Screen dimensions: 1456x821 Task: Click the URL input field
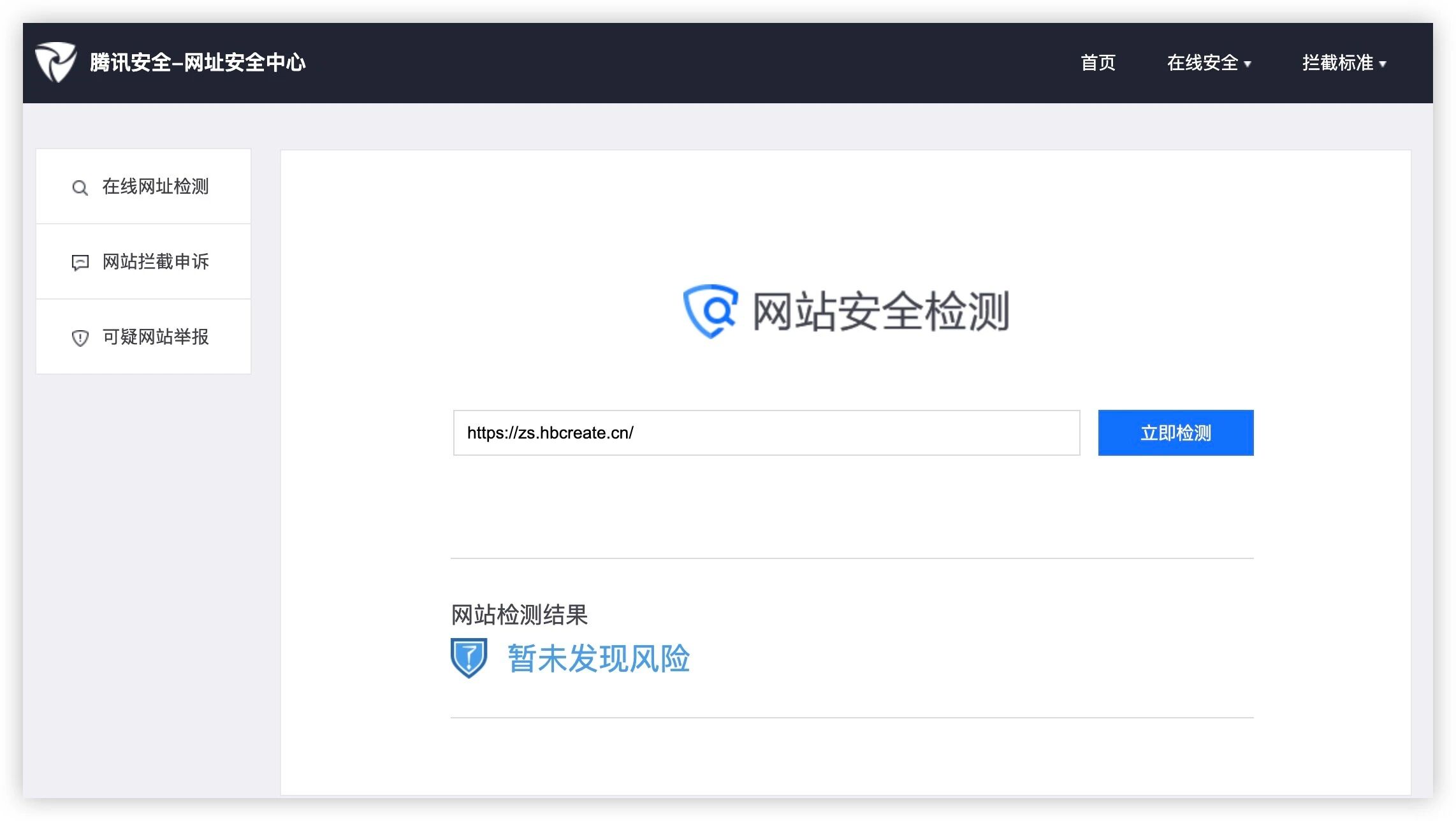(766, 433)
